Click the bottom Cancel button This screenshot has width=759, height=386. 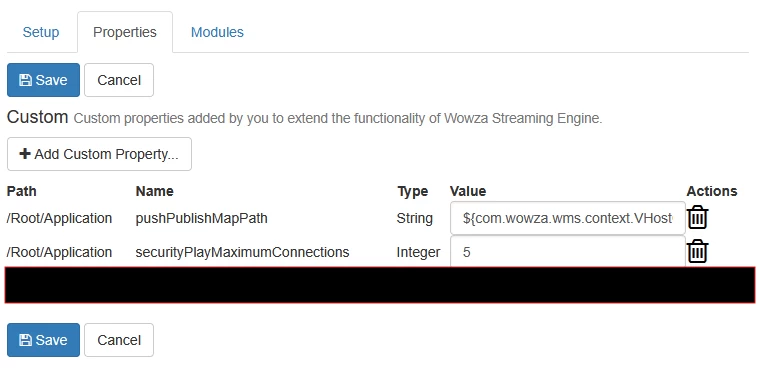coord(119,340)
